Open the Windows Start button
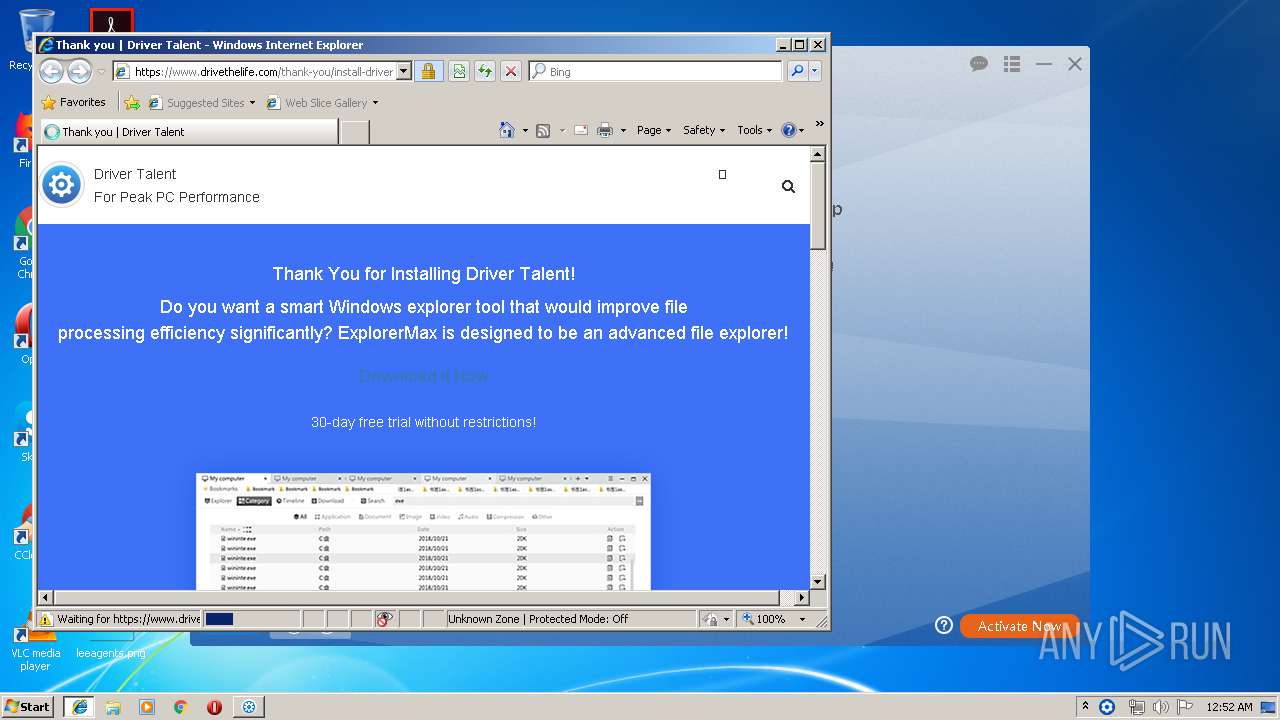The image size is (1280, 720). 28,706
